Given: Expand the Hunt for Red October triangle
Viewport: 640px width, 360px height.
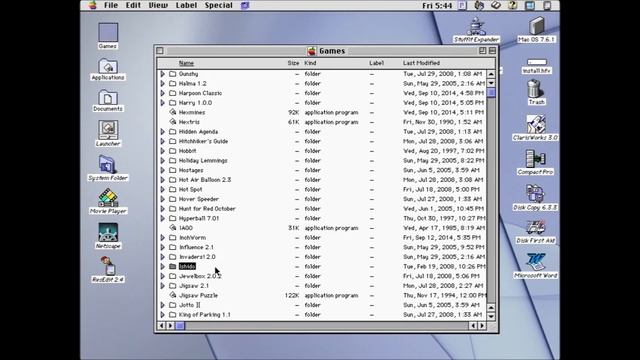Looking at the screenshot, I should pyautogui.click(x=162, y=209).
